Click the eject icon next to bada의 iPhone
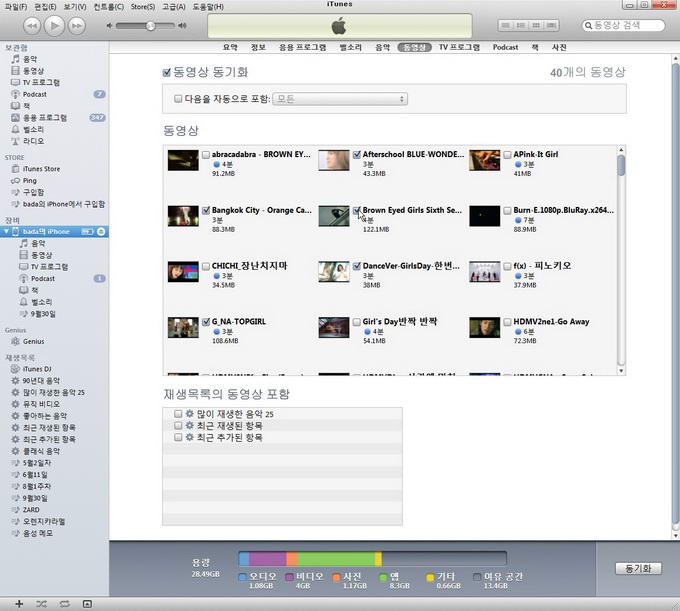 coord(101,232)
